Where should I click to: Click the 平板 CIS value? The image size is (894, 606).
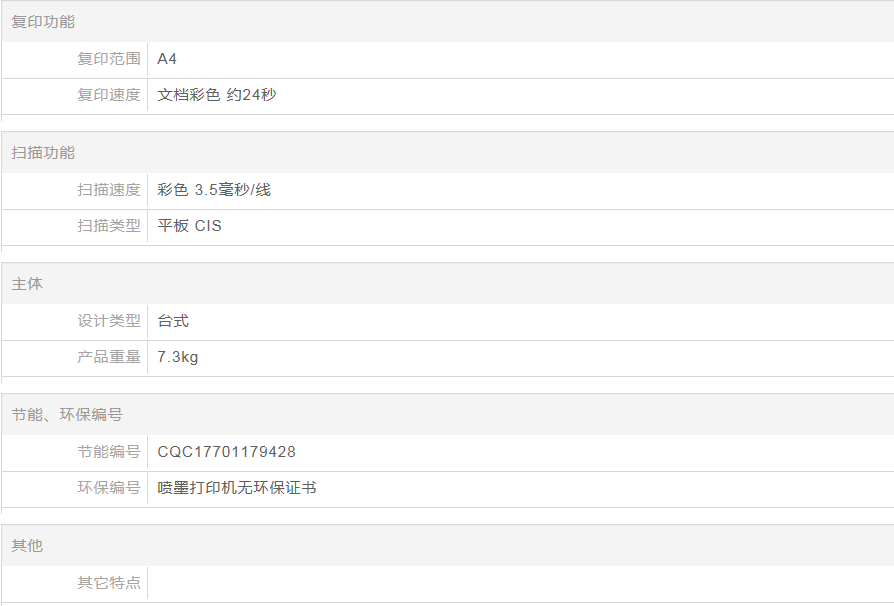(x=190, y=226)
